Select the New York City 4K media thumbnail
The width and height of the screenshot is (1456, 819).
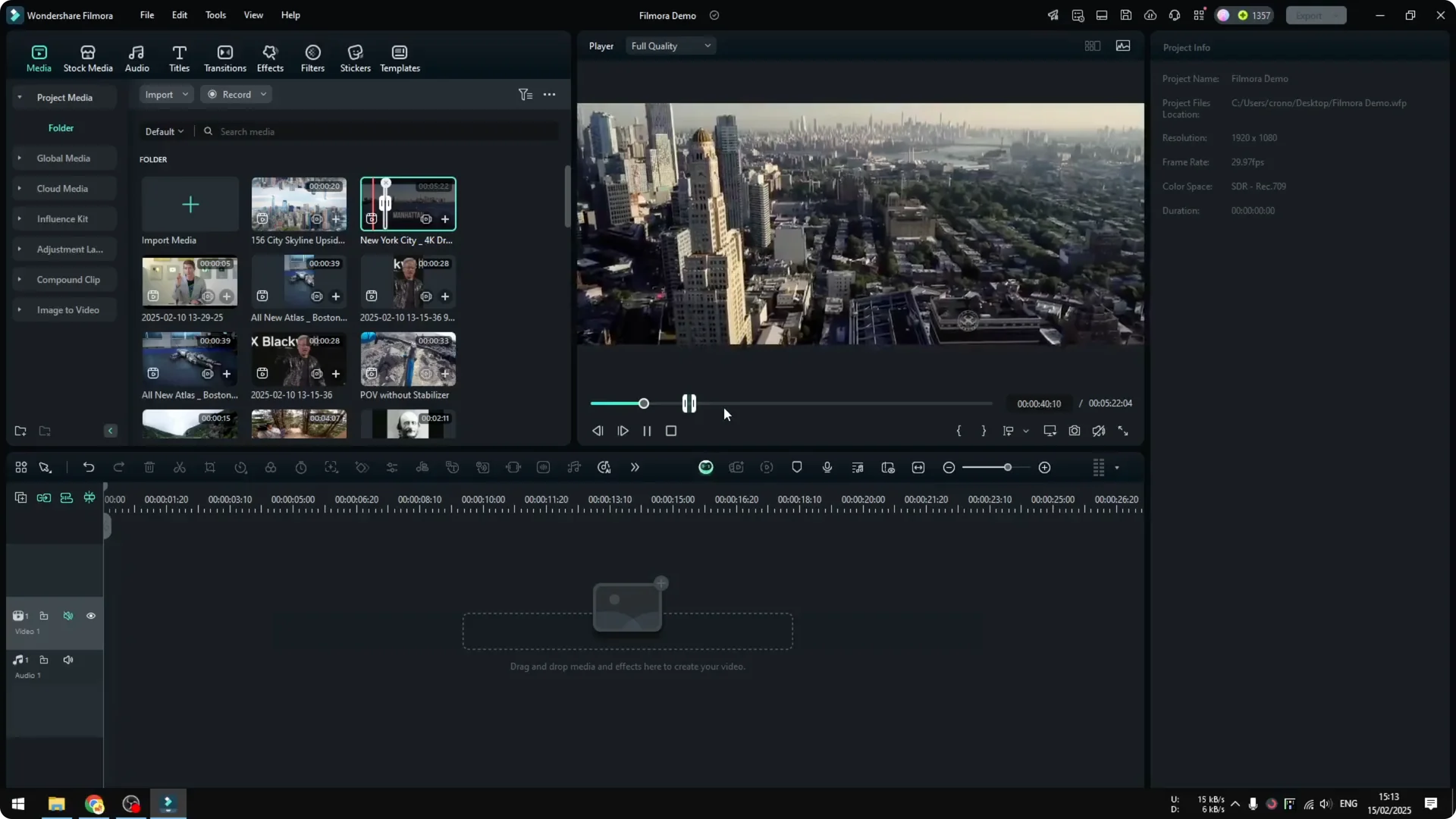click(x=408, y=203)
